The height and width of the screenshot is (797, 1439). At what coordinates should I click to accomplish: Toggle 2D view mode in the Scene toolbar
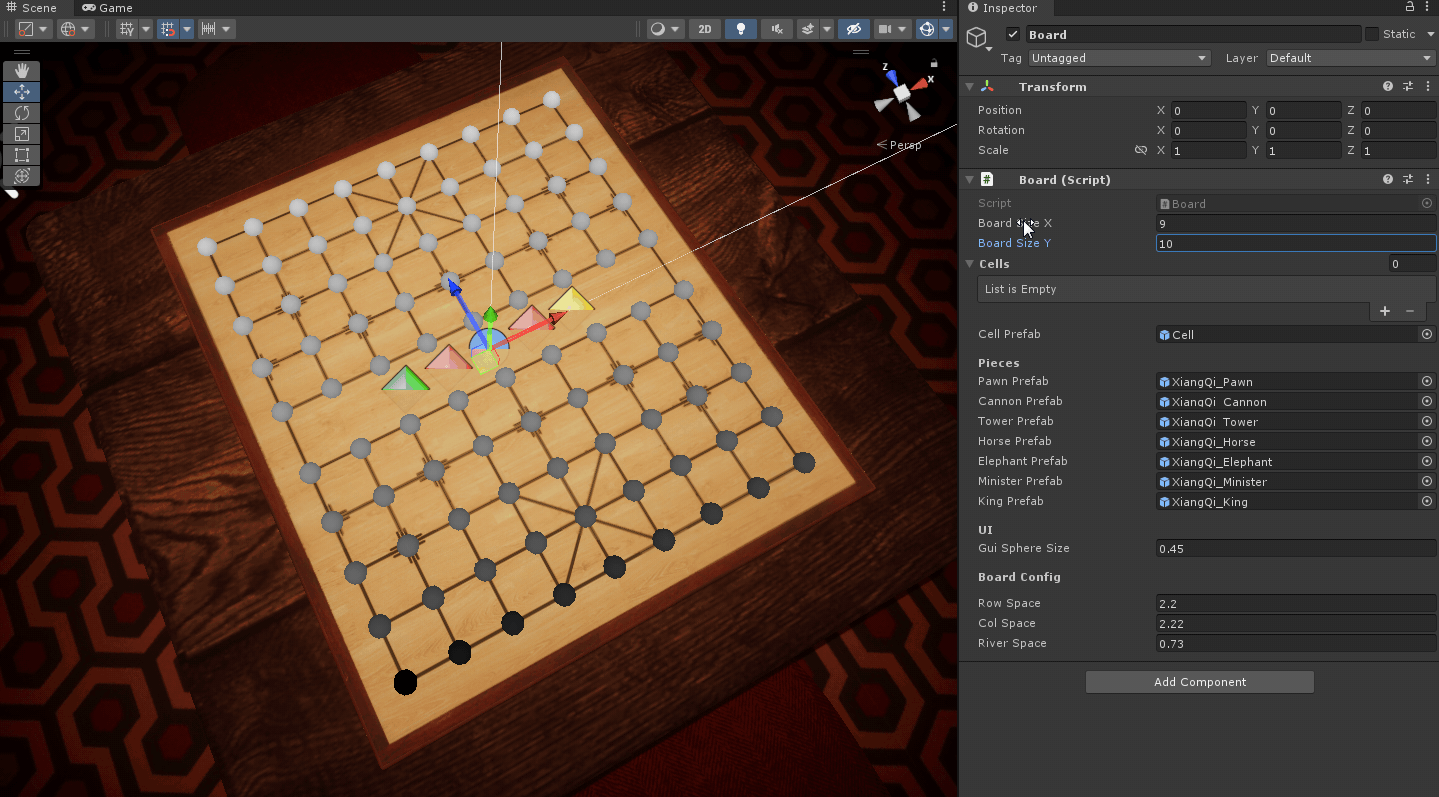point(704,29)
